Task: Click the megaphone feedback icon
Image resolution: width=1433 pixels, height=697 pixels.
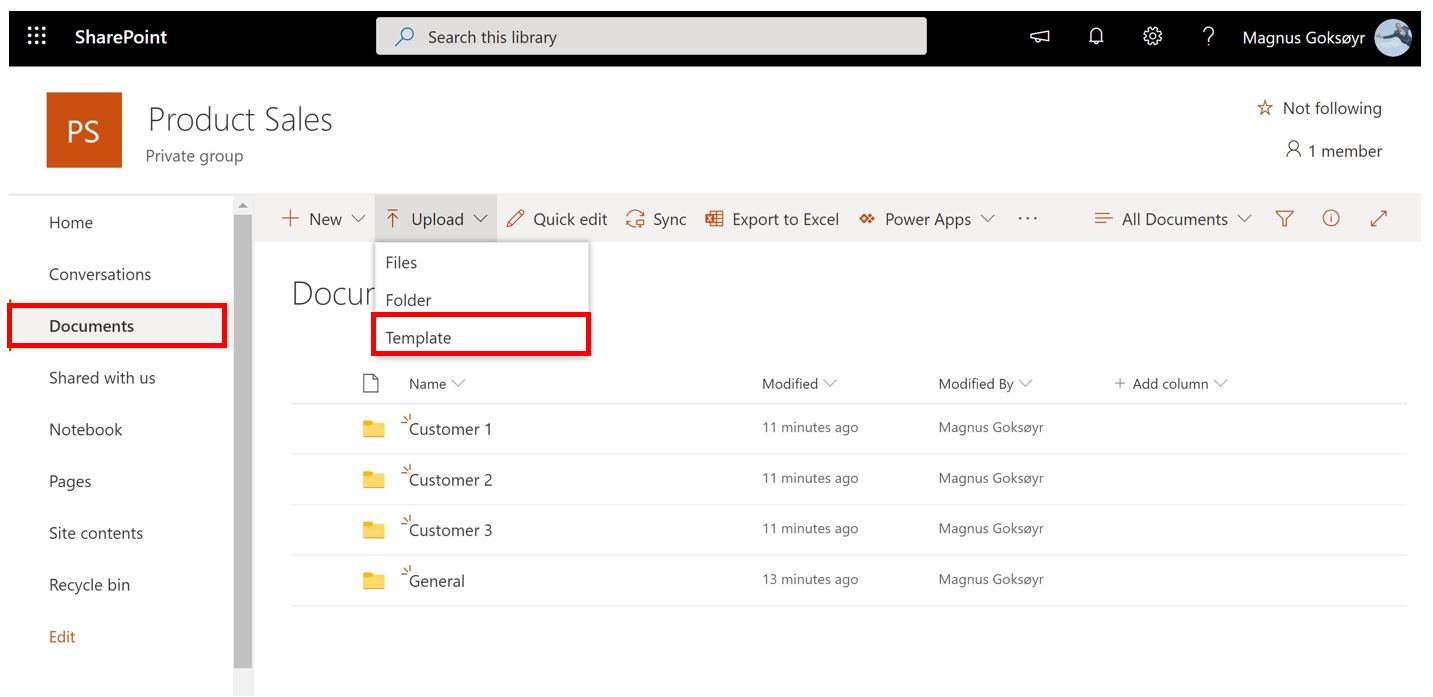Action: coord(1040,37)
